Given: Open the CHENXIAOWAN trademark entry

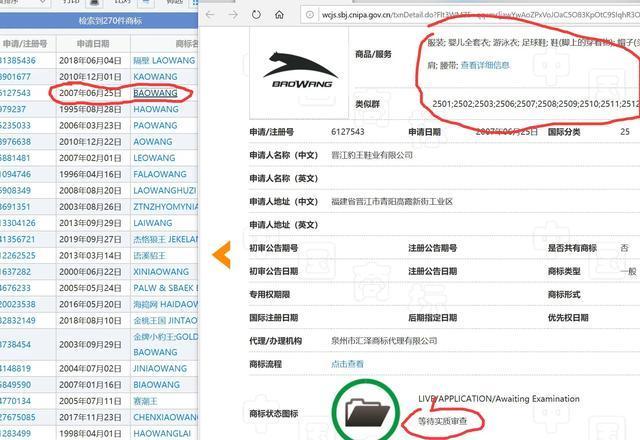Looking at the screenshot, I should (x=165, y=417).
